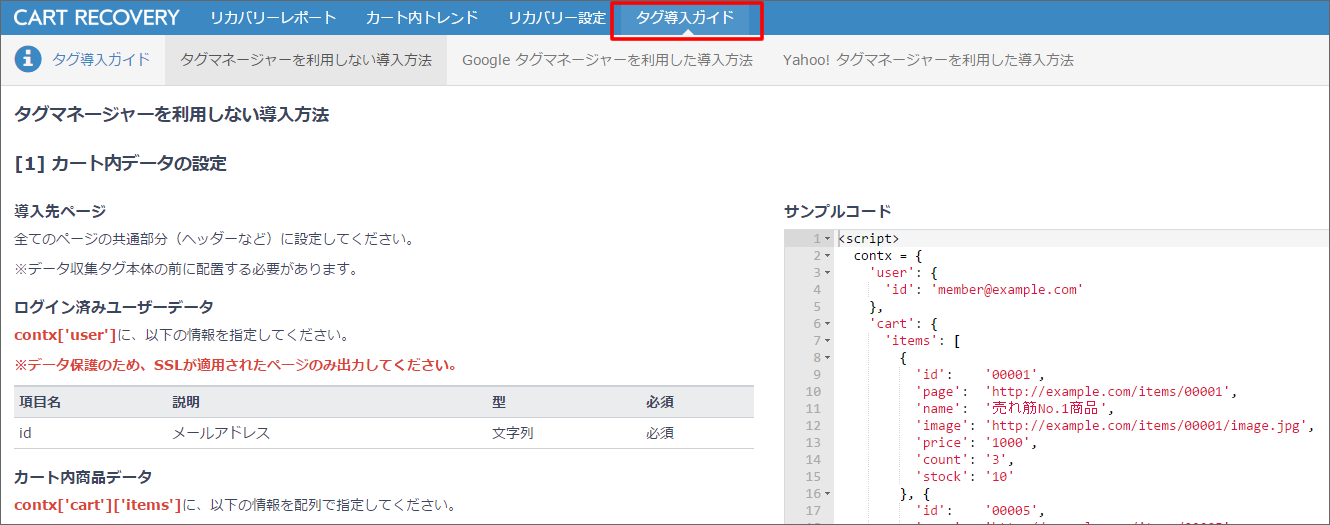Click the <script> tag on line 1

869,239
